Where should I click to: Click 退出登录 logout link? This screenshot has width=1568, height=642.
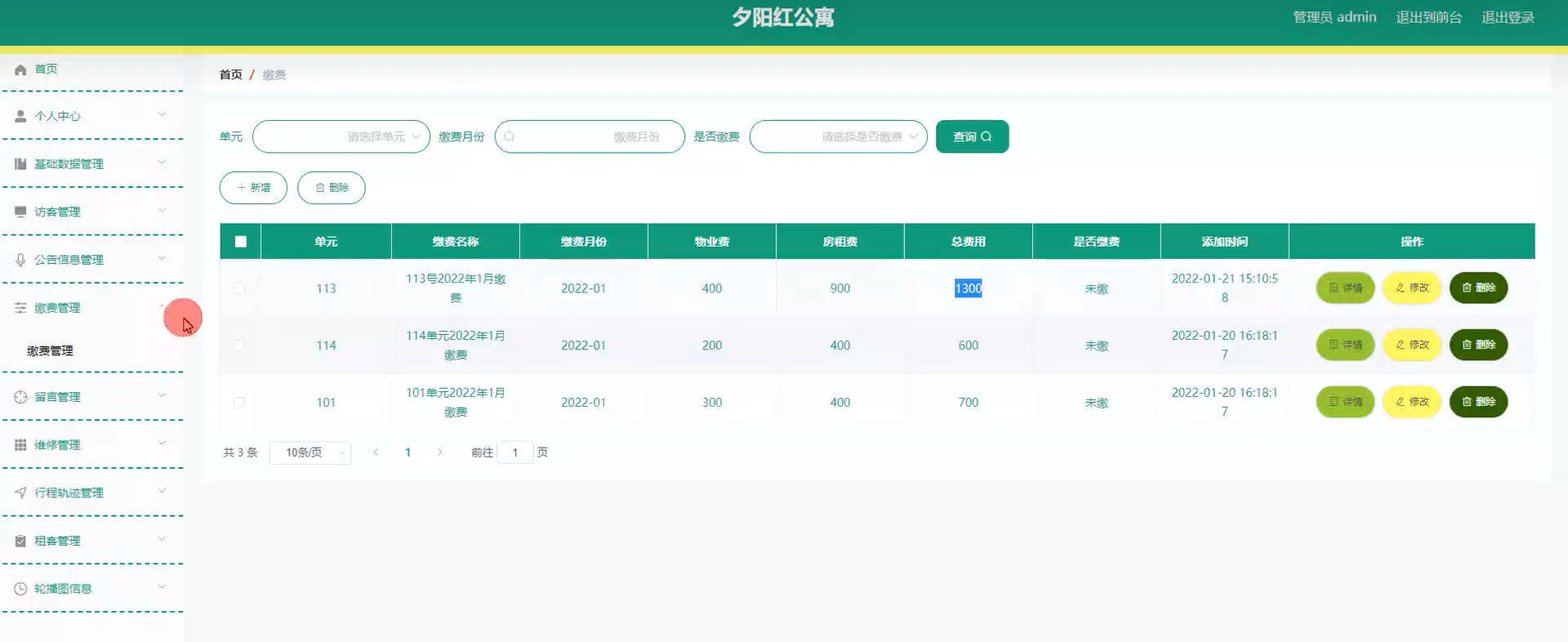1508,17
